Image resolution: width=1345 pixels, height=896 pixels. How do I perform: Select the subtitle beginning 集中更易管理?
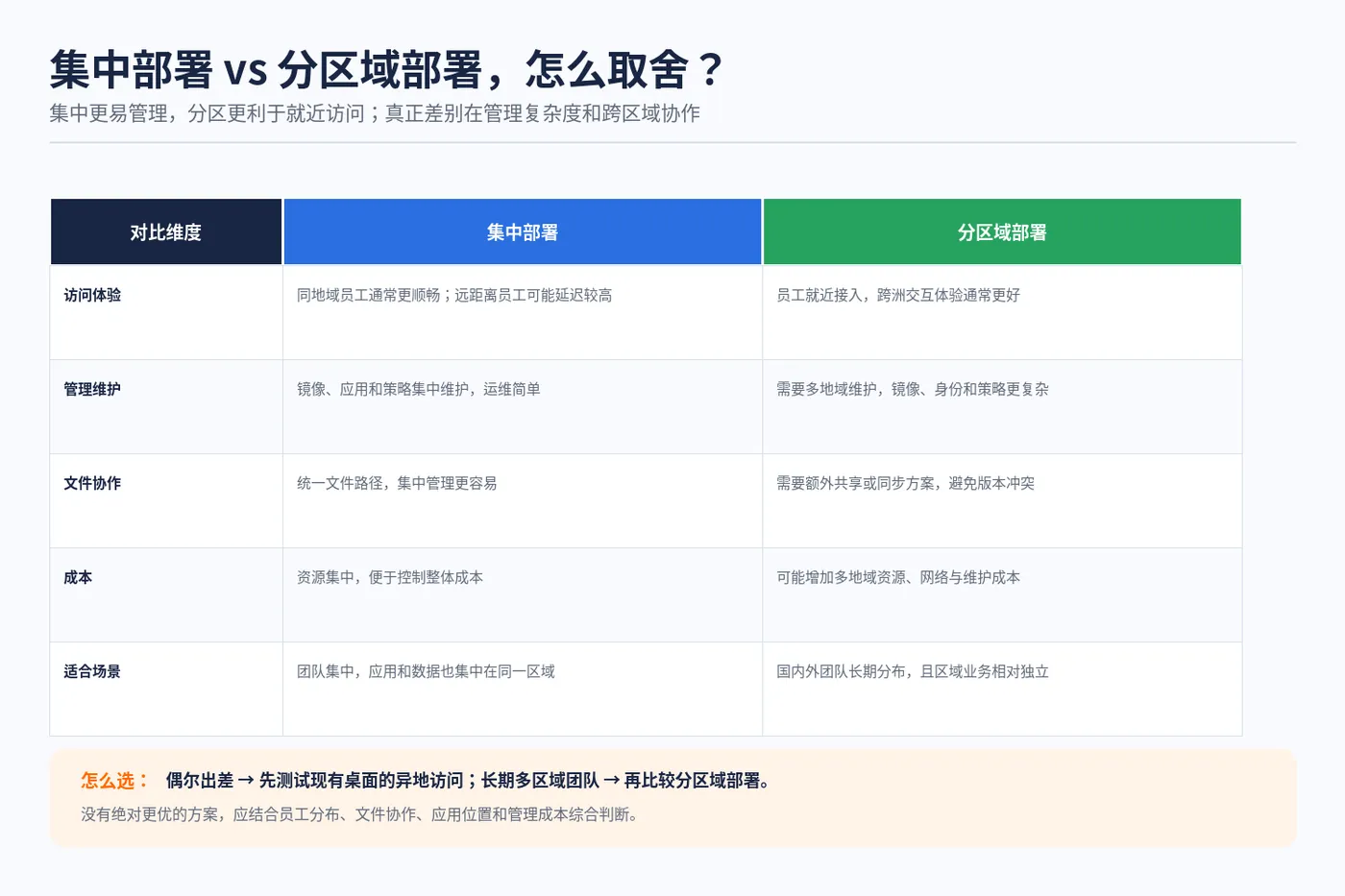[375, 113]
